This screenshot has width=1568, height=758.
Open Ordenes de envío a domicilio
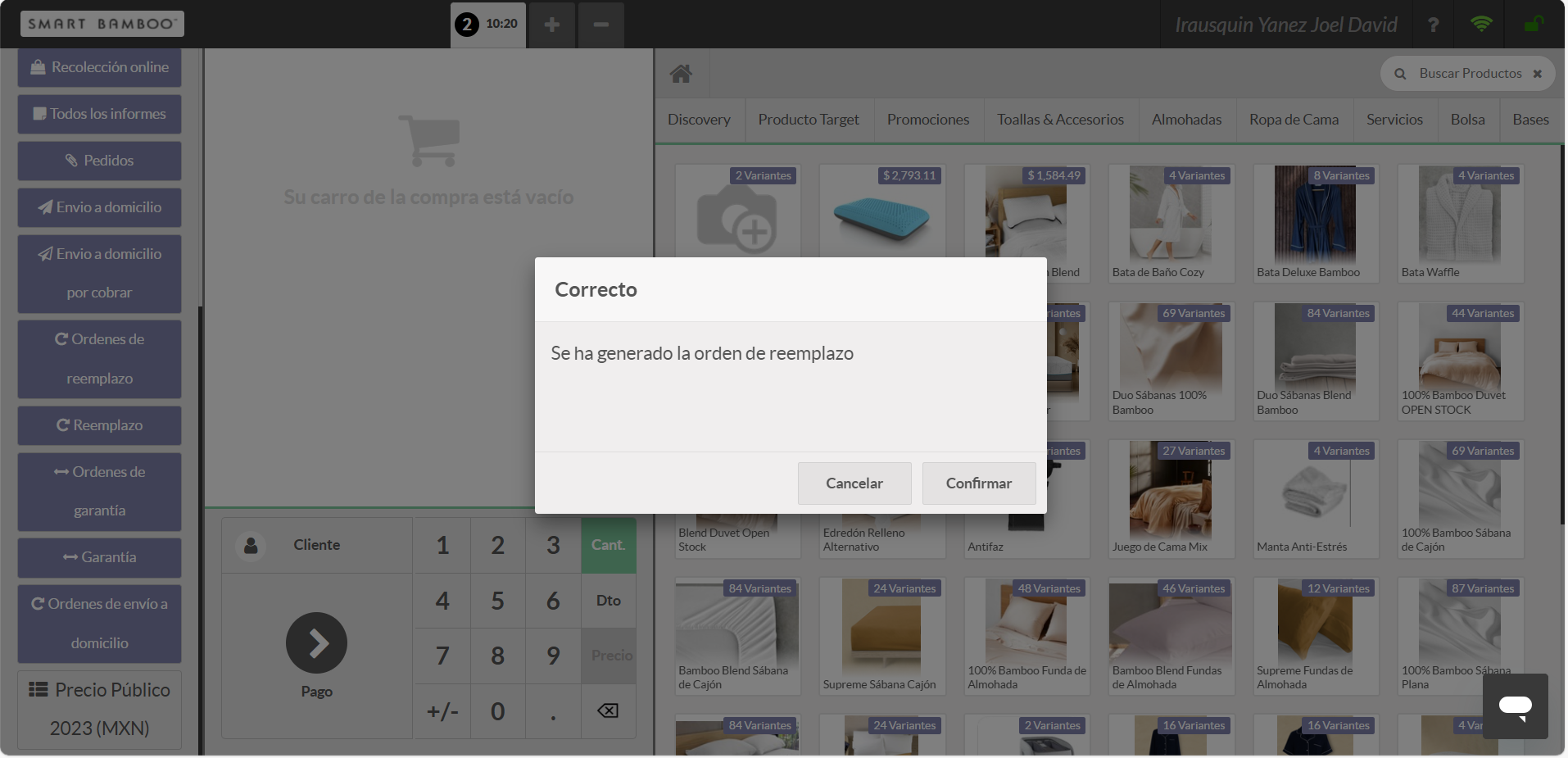(99, 624)
